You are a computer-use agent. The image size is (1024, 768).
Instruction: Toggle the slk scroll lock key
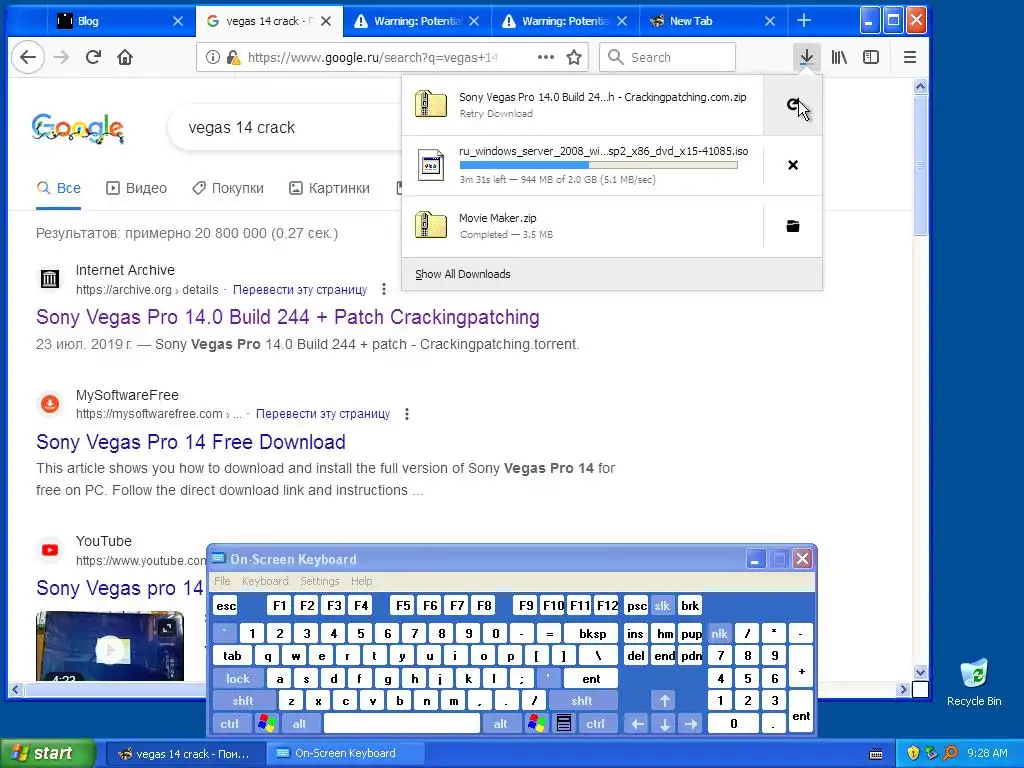point(662,606)
